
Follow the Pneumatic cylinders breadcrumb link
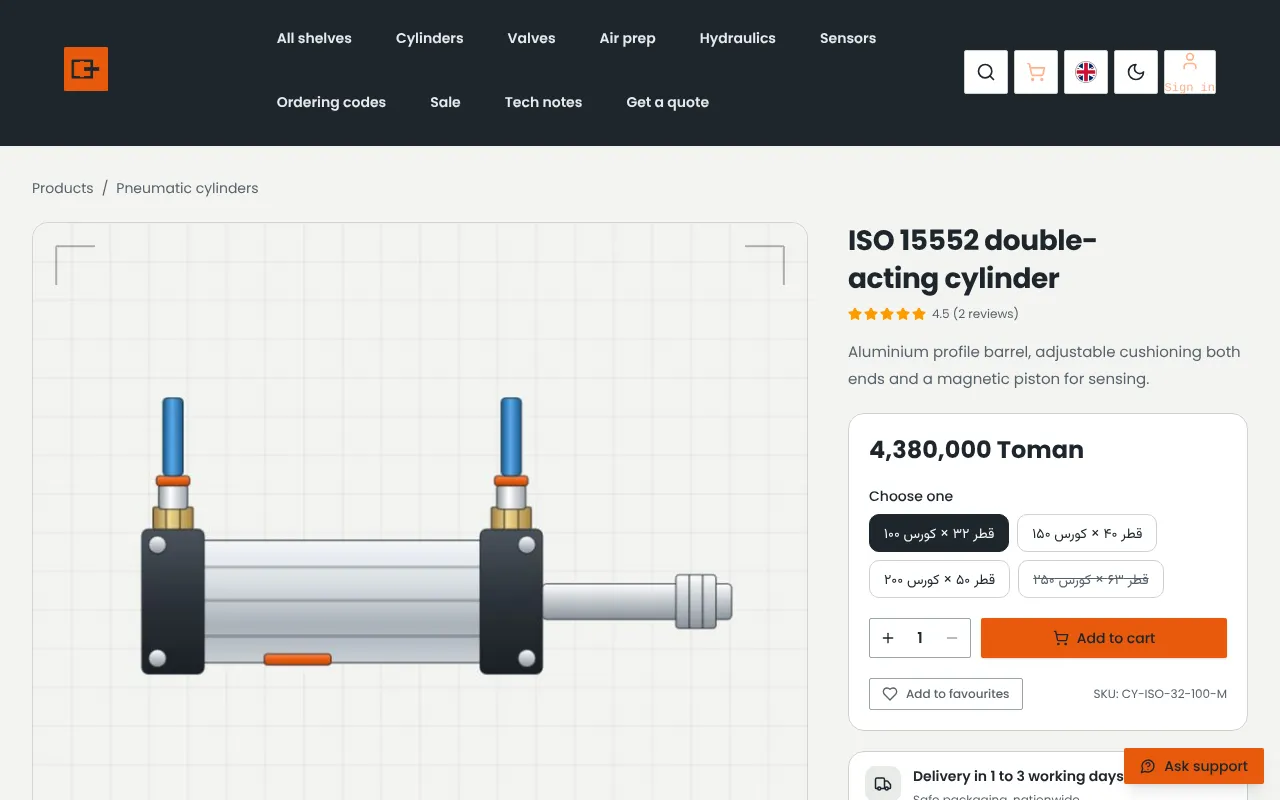tap(187, 188)
